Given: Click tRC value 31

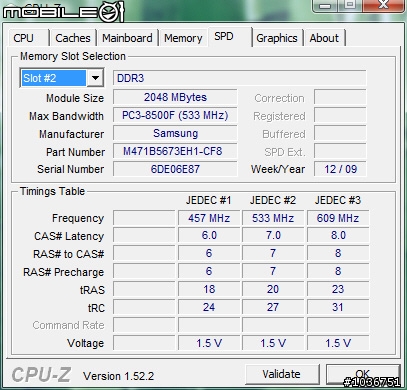Looking at the screenshot, I should point(338,307).
